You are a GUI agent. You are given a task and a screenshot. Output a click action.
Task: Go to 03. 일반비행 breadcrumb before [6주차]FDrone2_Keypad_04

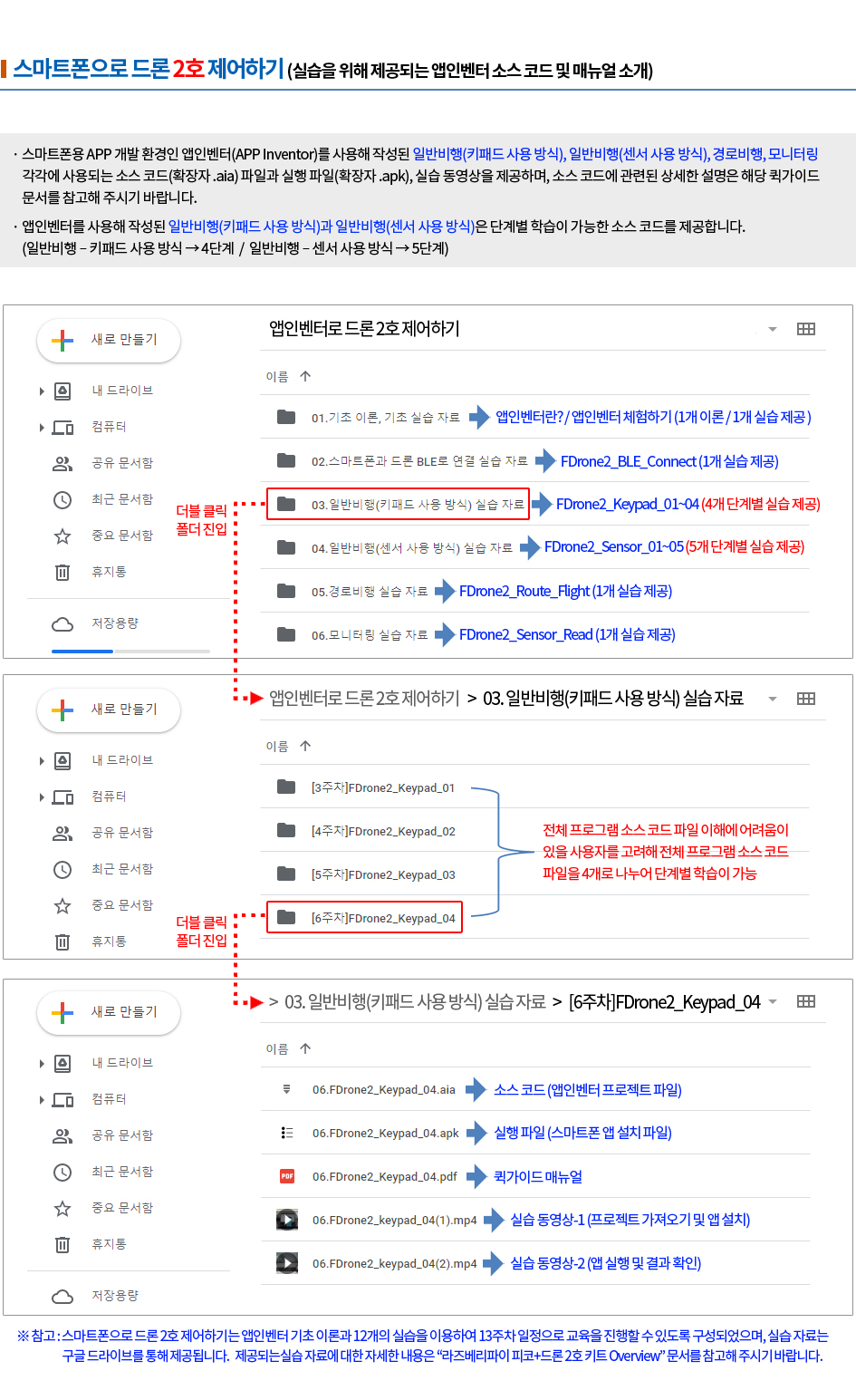tap(415, 1001)
